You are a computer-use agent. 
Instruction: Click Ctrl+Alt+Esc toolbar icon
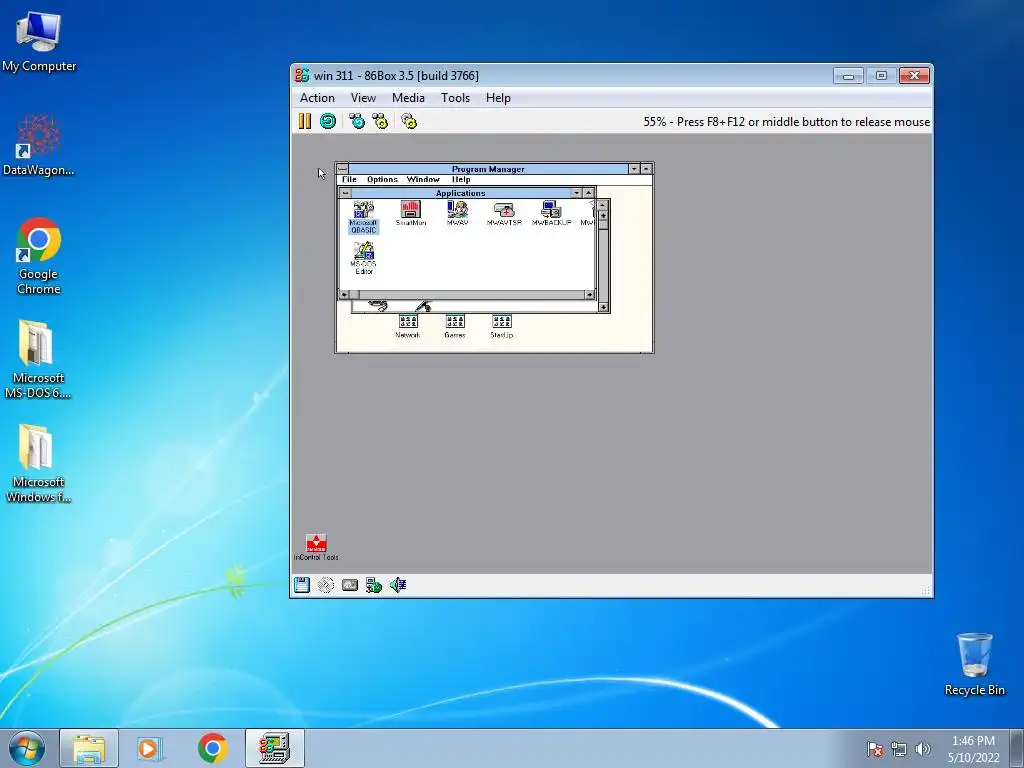point(380,121)
